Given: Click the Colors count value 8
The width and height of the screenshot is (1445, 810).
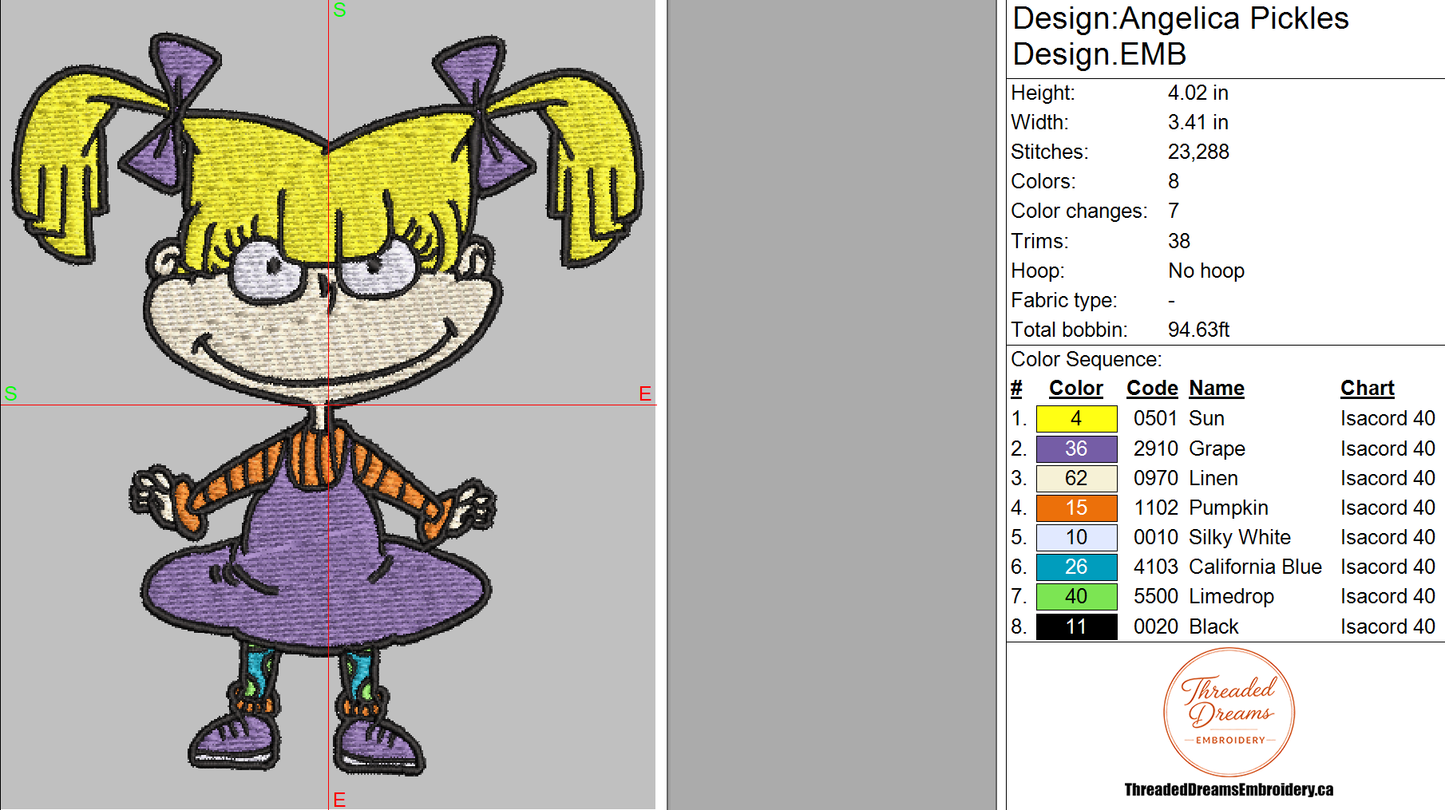Looking at the screenshot, I should [1174, 182].
